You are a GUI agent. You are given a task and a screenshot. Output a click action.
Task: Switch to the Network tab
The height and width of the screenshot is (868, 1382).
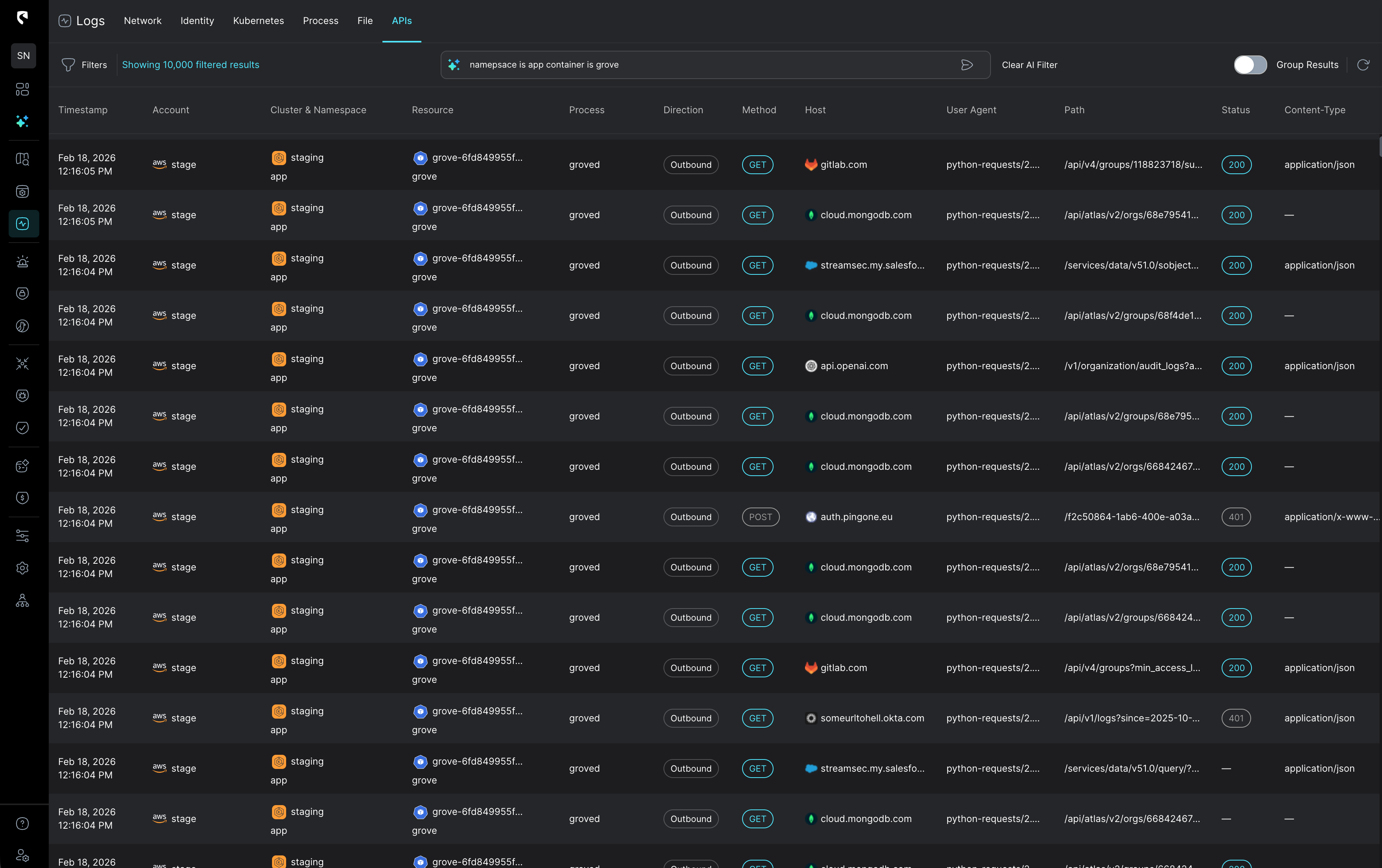click(x=142, y=21)
